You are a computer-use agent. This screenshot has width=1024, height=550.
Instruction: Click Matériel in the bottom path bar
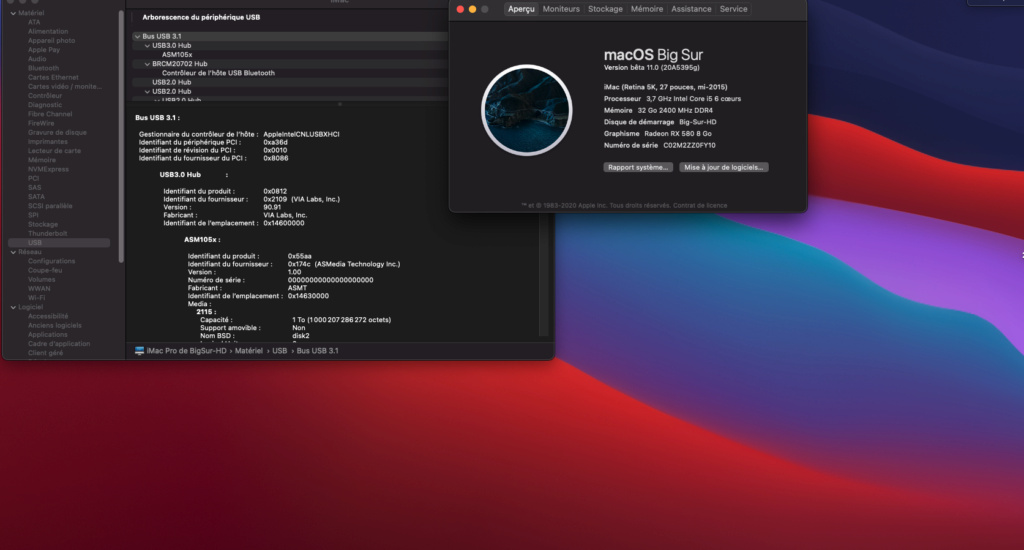249,351
